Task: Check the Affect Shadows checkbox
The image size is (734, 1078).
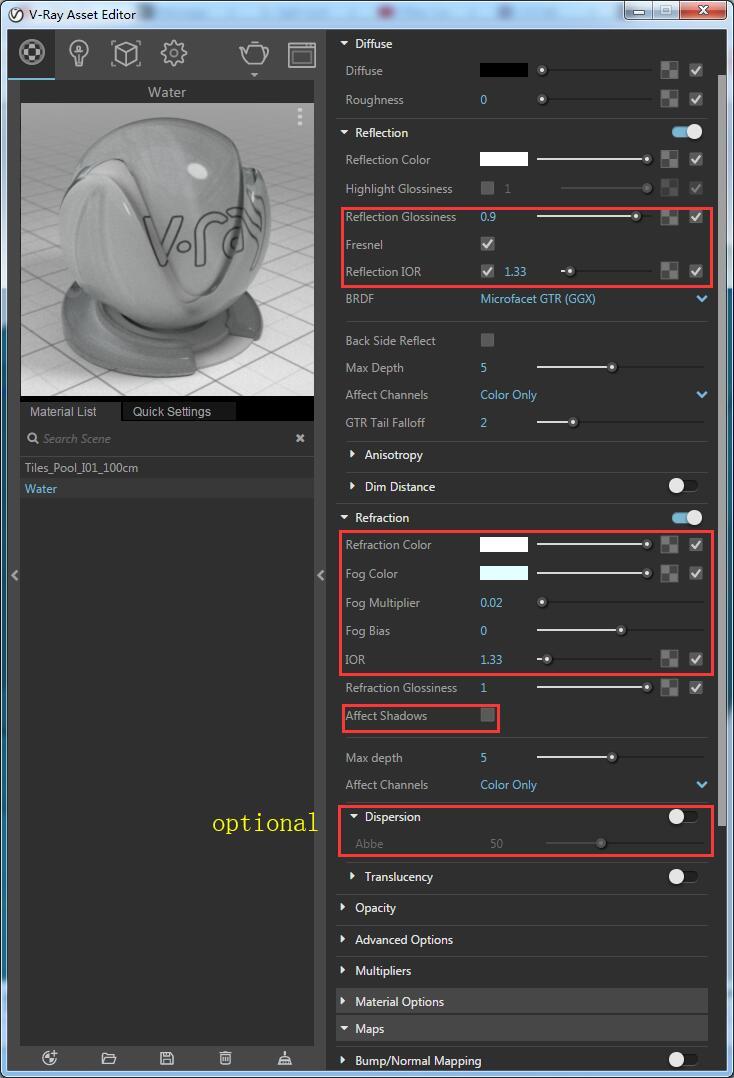Action: [x=487, y=715]
